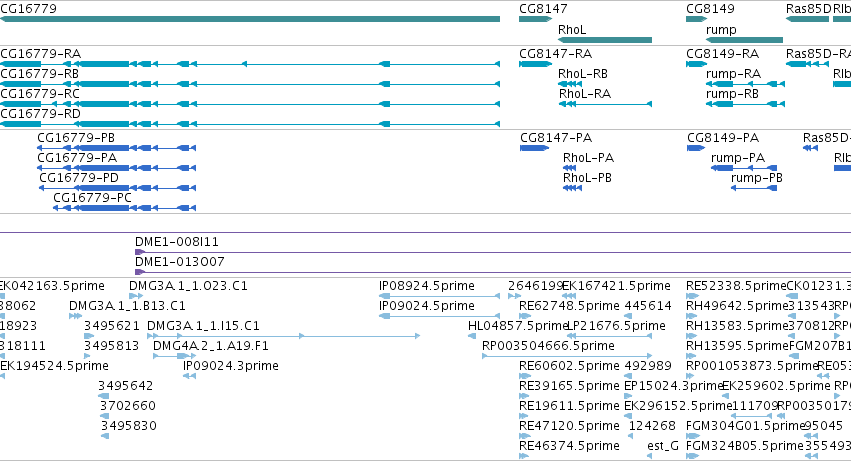This screenshot has width=851, height=461.
Task: Click EST RH13595.5prime
Action: pyautogui.click(x=691, y=356)
